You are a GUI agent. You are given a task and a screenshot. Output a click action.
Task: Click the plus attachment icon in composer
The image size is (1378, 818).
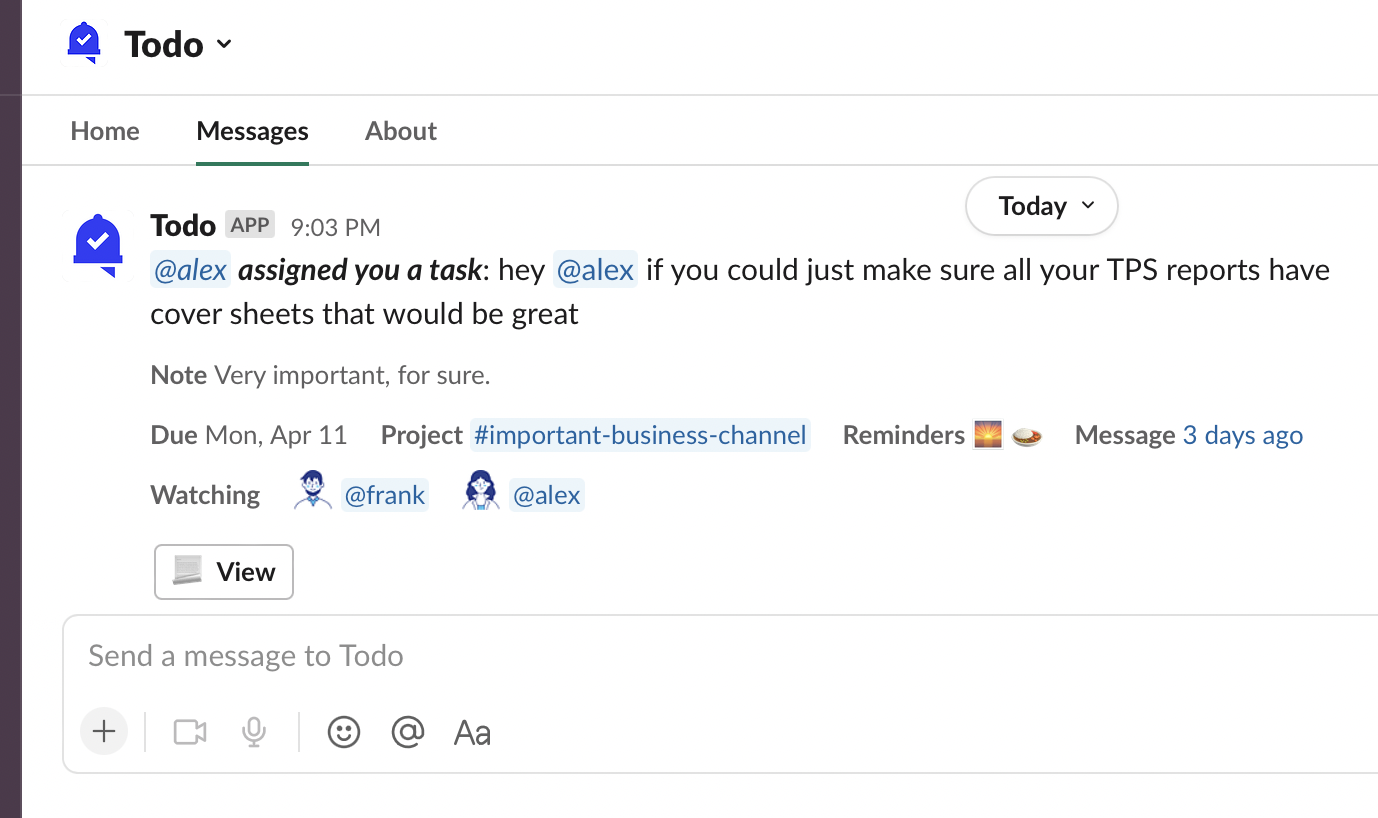click(104, 732)
